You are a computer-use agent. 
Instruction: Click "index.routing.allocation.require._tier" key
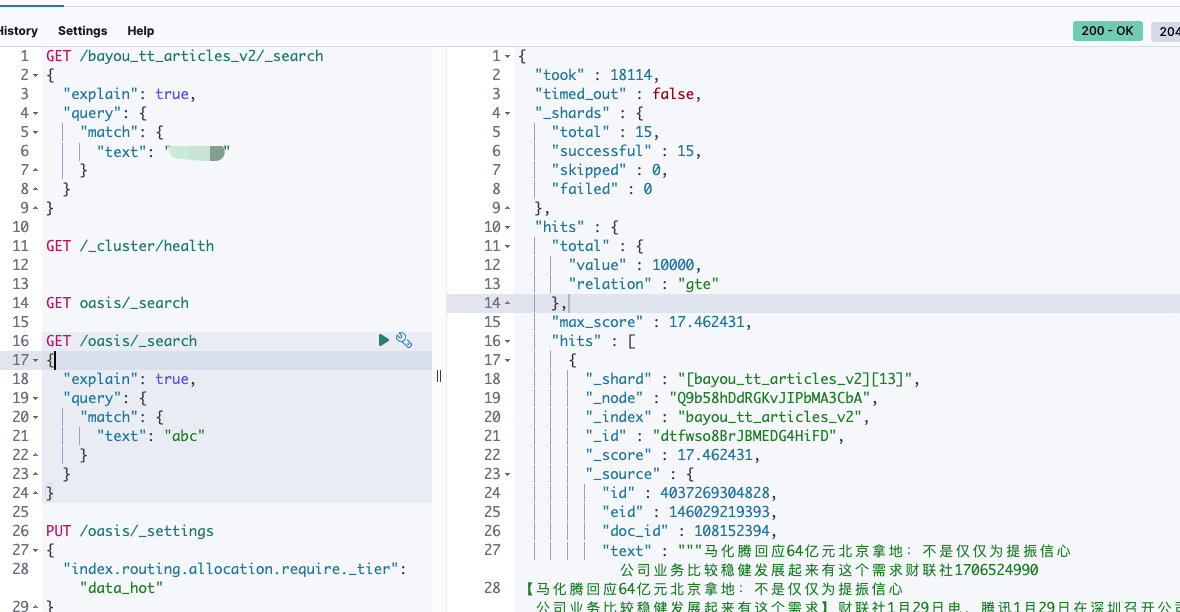(x=230, y=569)
